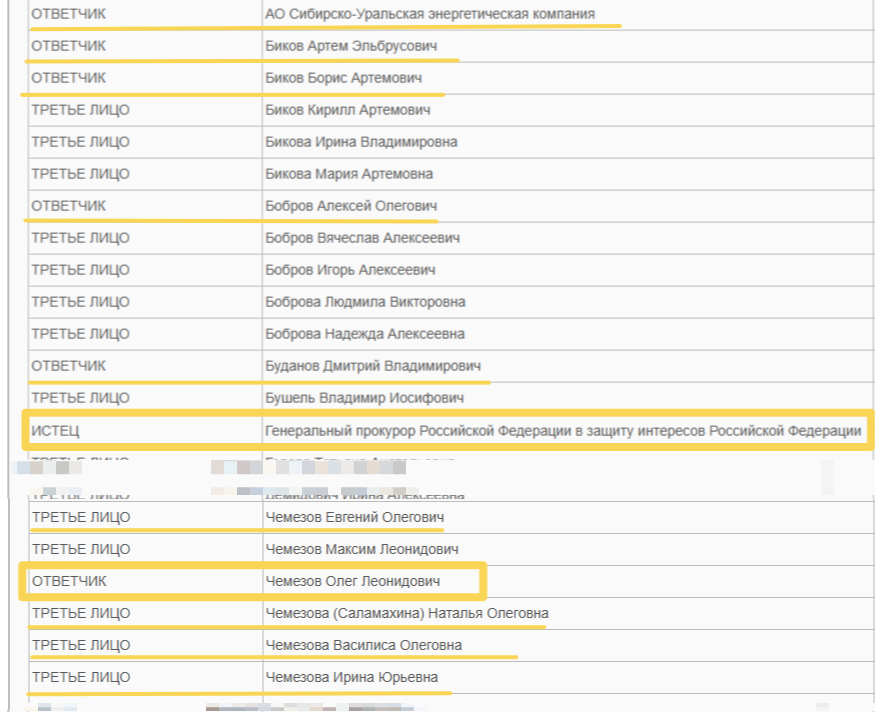Viewport: 875px width, 712px height.
Task: Click on 'Чемезов Евгений Олегович'
Action: (355, 517)
